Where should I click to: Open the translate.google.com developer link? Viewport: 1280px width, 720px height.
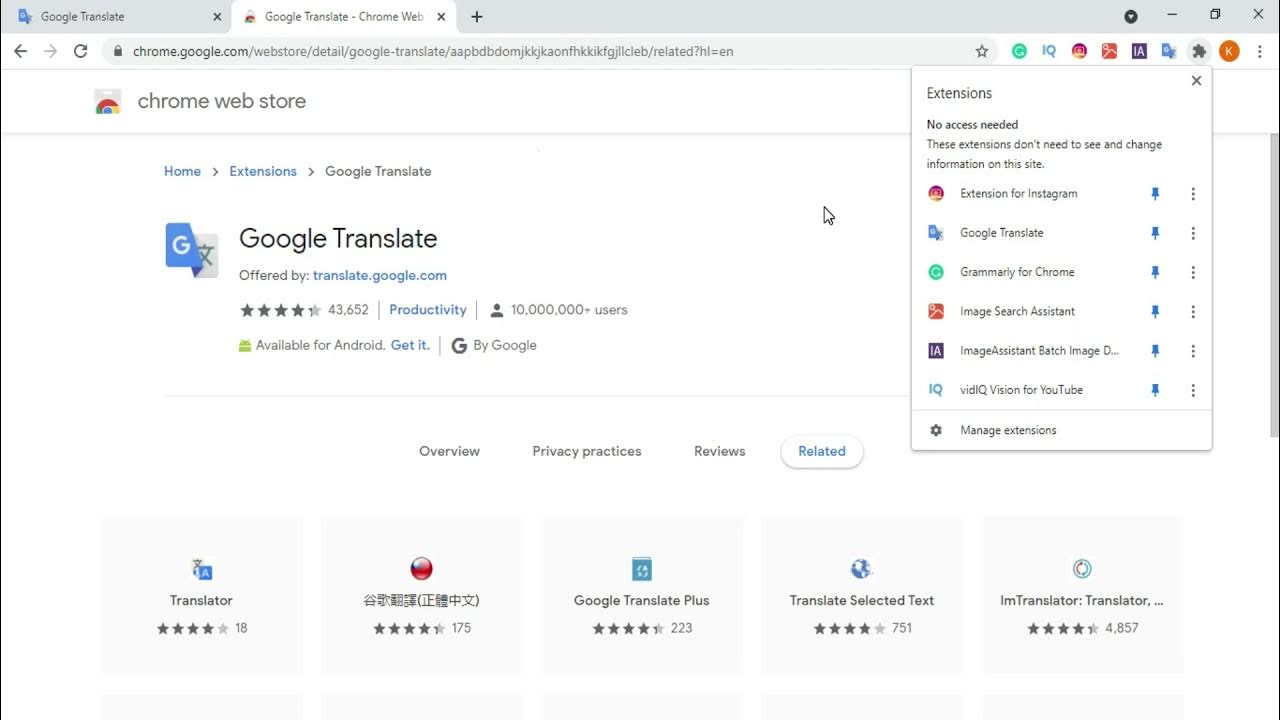[x=380, y=275]
